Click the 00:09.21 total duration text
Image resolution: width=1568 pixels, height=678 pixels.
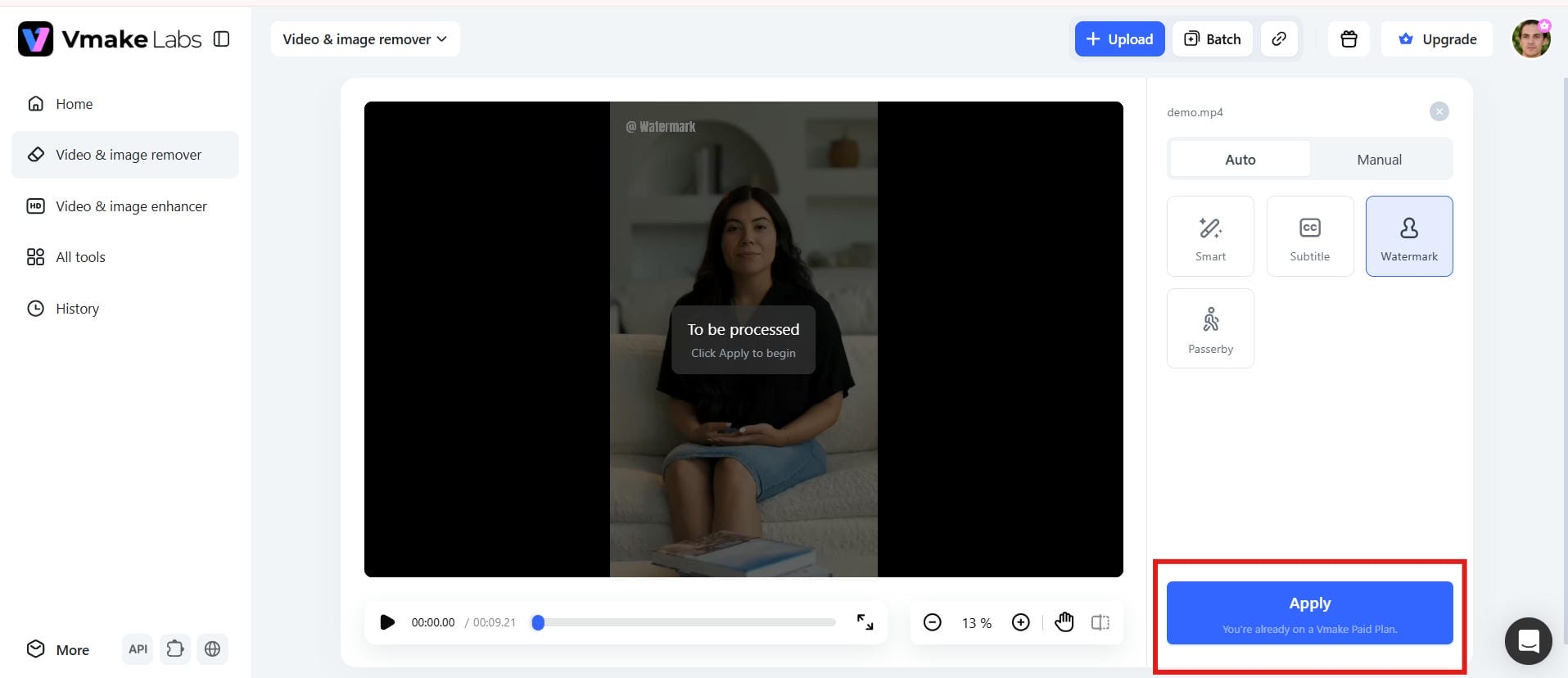tap(495, 622)
